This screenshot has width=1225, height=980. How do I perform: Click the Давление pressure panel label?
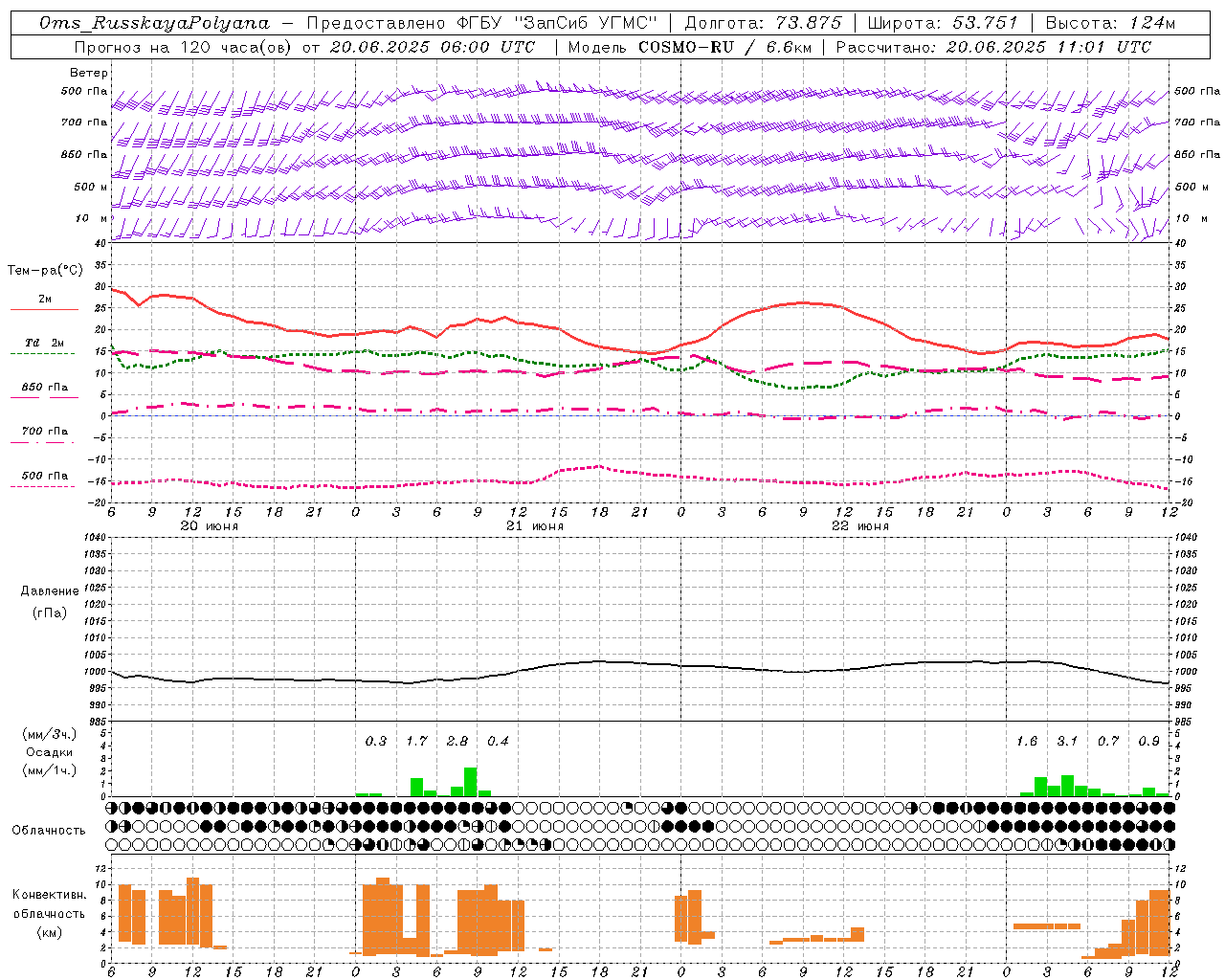tap(49, 591)
